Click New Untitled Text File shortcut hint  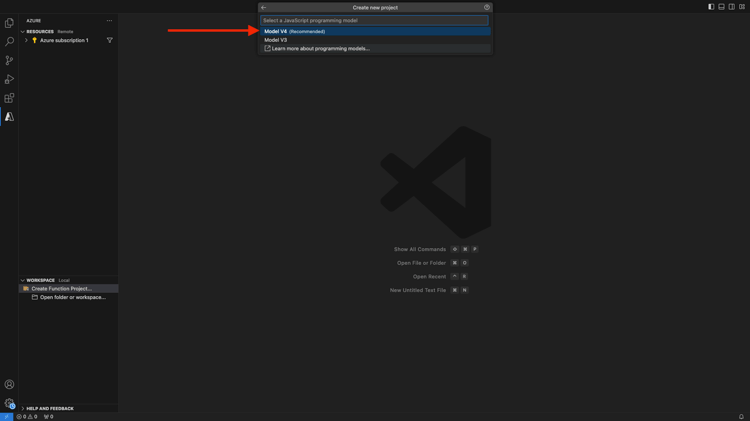pos(429,290)
